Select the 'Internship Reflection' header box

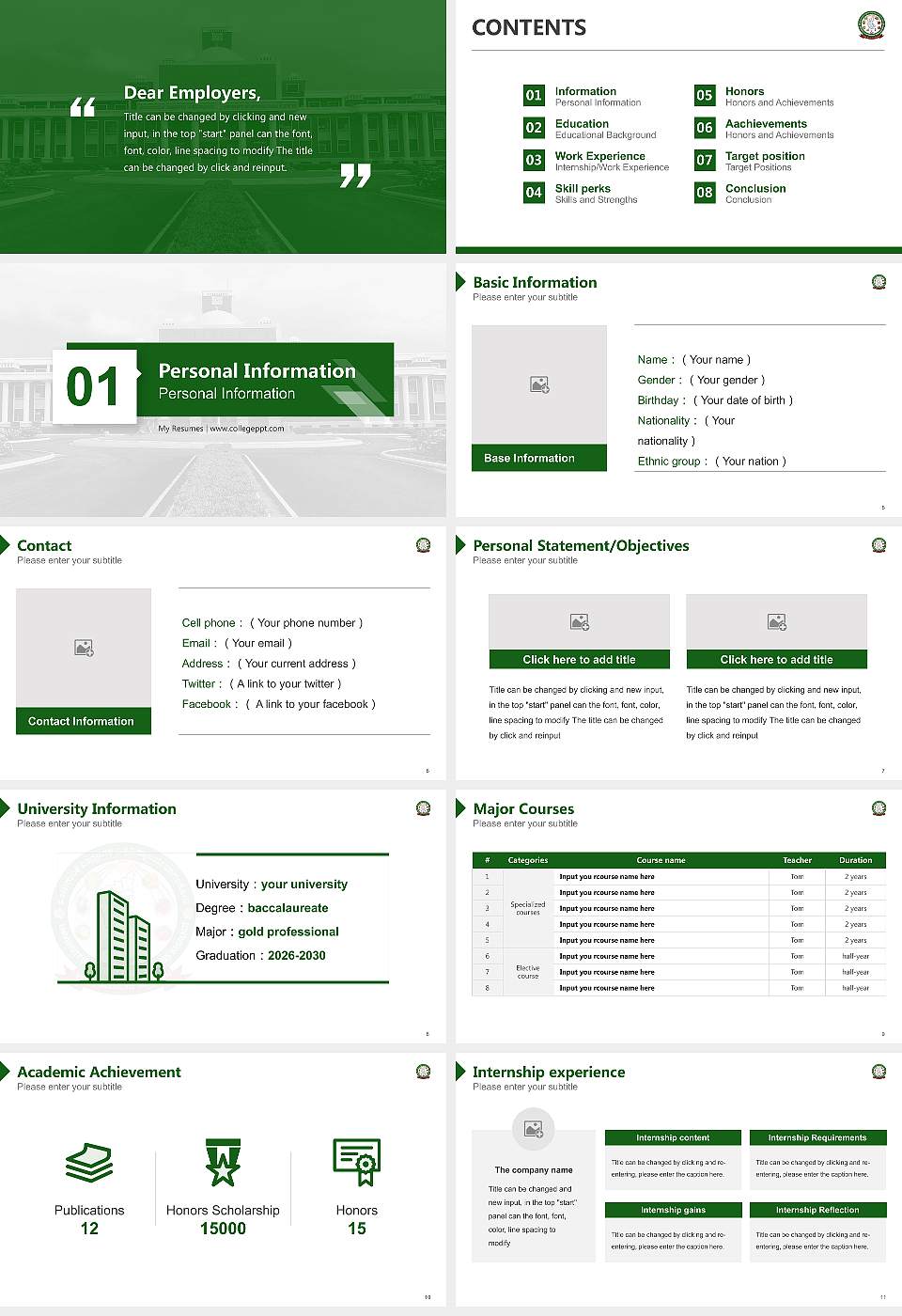tap(817, 1210)
